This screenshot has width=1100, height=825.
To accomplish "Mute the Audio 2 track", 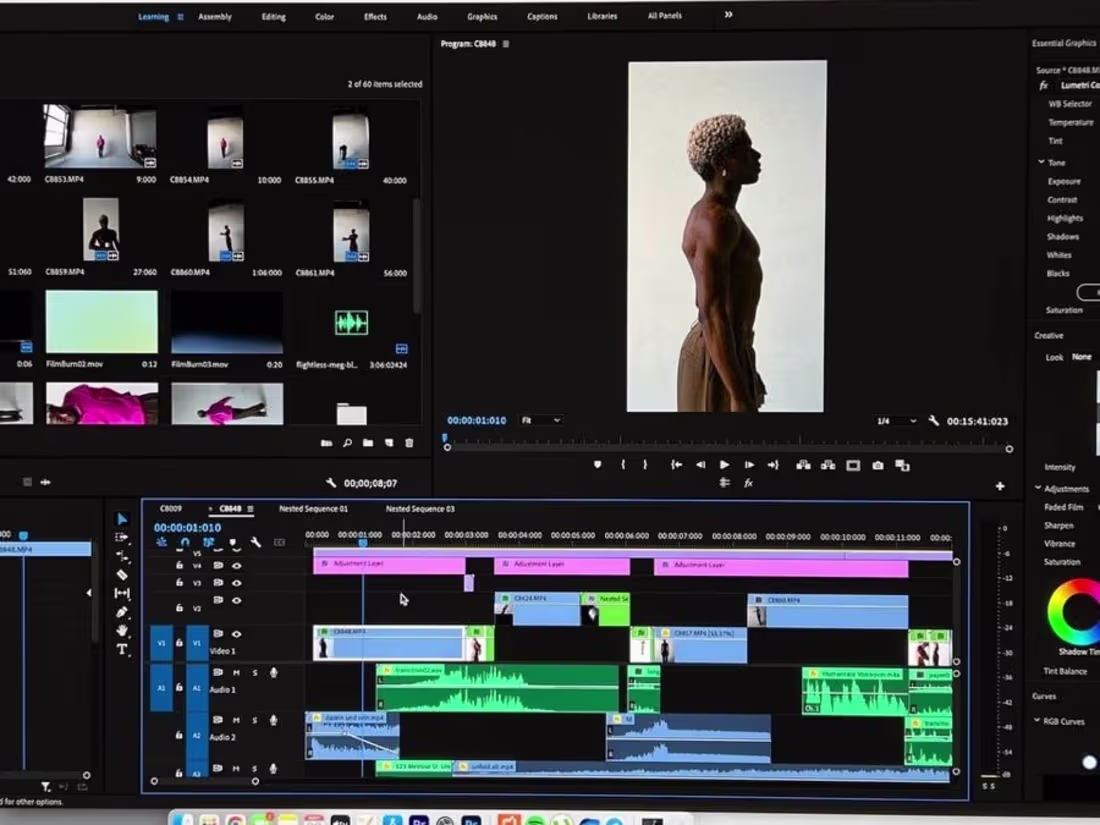I will [234, 719].
